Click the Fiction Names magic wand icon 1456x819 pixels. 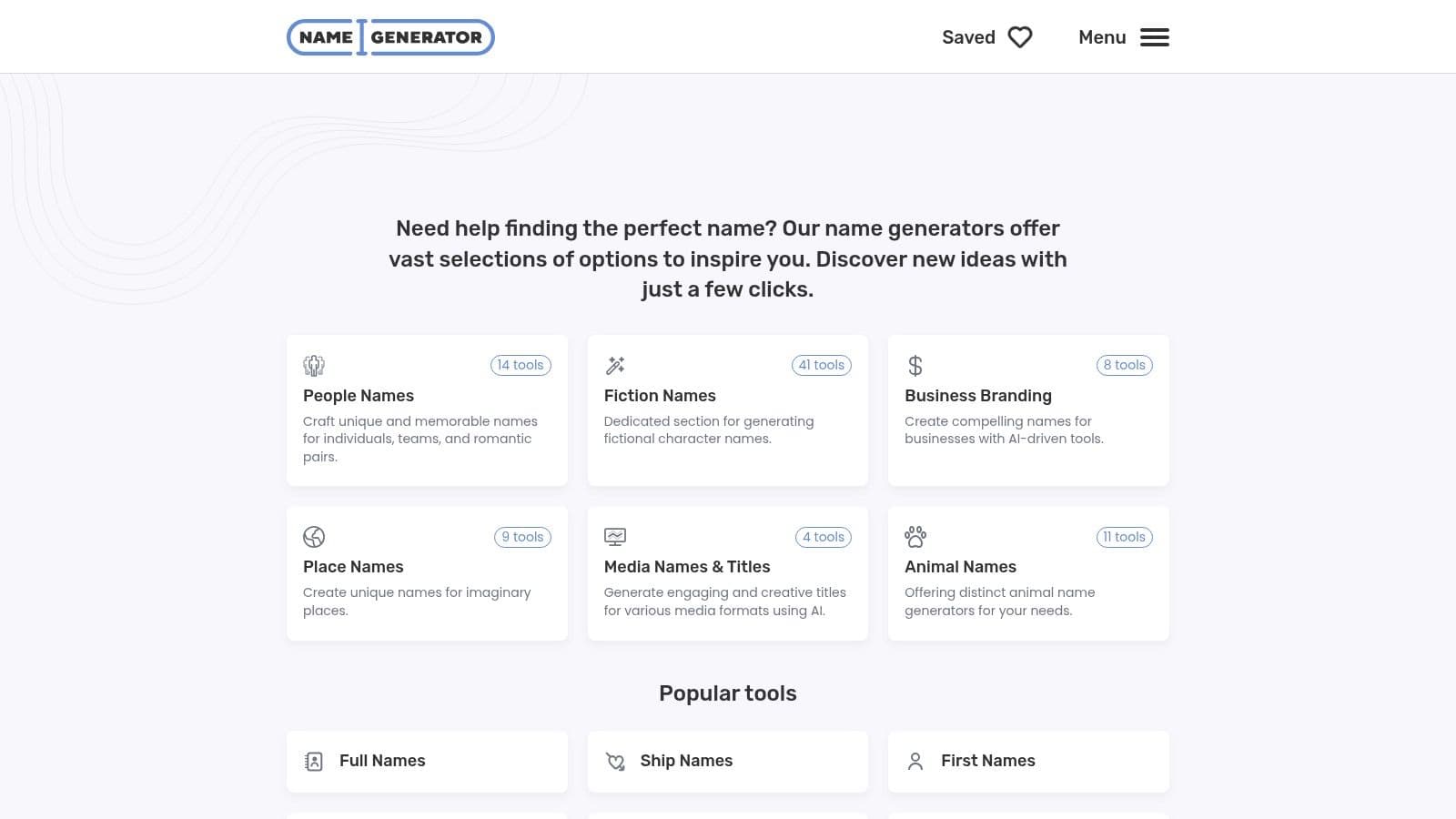tap(615, 365)
